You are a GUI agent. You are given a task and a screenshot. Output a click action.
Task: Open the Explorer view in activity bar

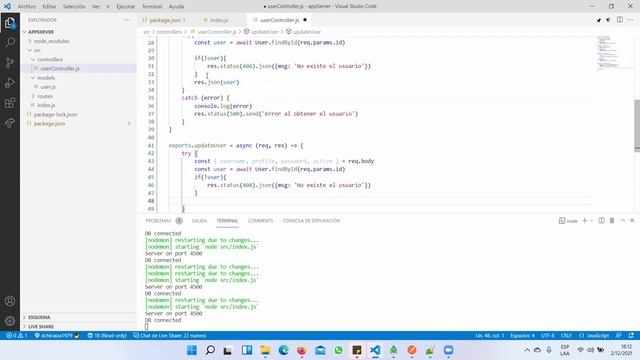10,23
